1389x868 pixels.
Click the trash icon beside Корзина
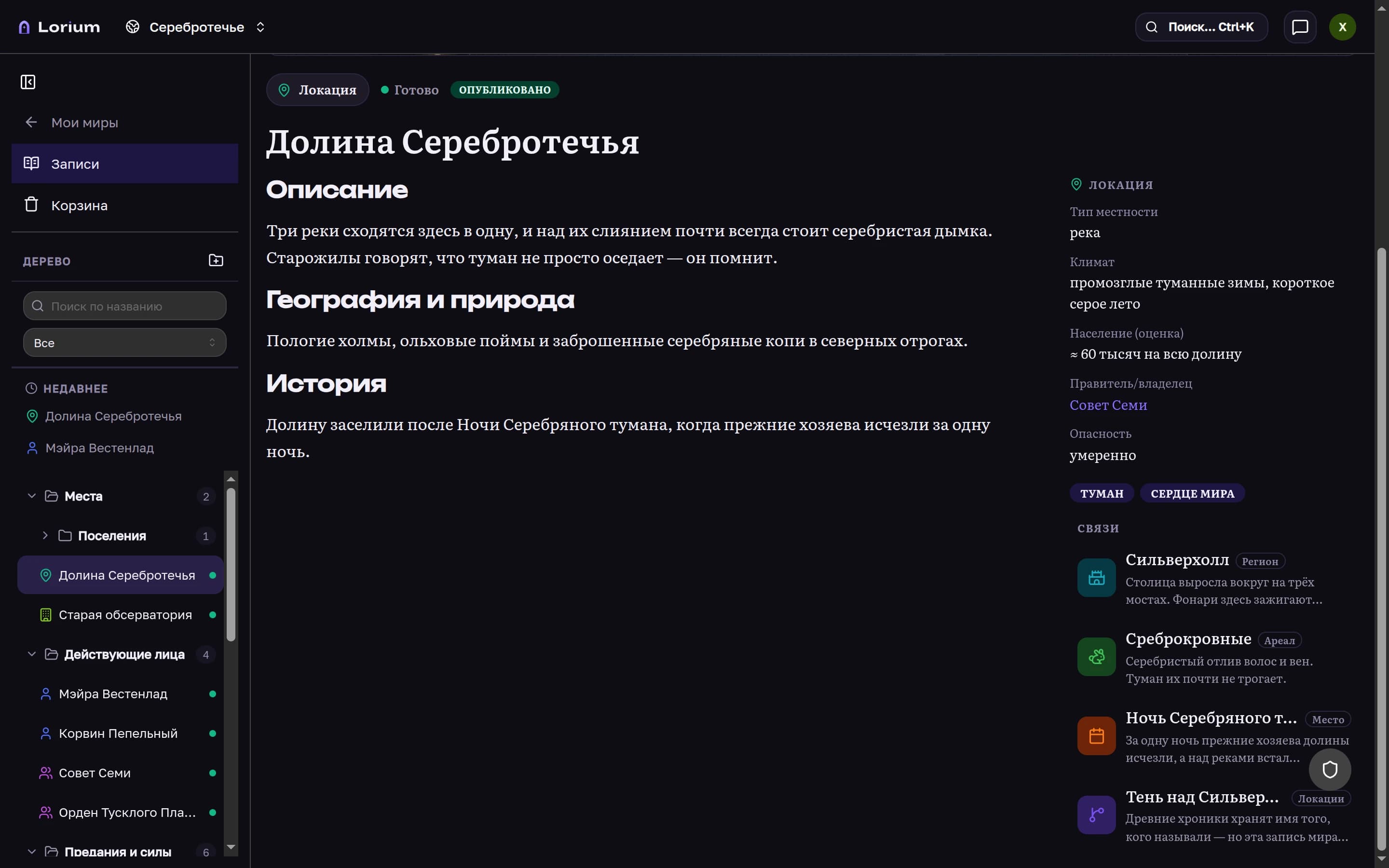31,204
